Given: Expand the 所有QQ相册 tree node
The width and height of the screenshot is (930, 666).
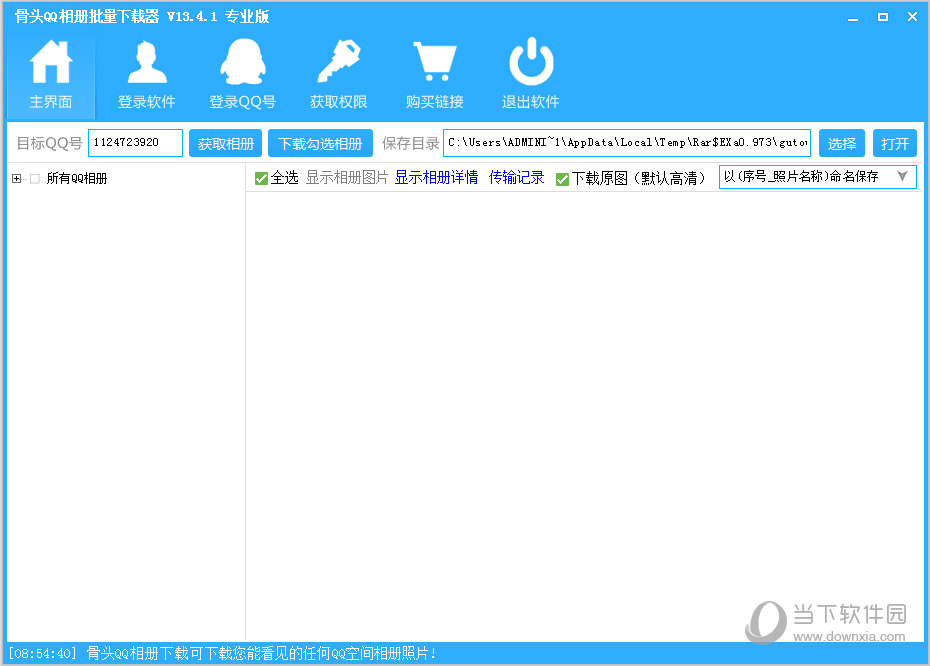Looking at the screenshot, I should [17, 179].
